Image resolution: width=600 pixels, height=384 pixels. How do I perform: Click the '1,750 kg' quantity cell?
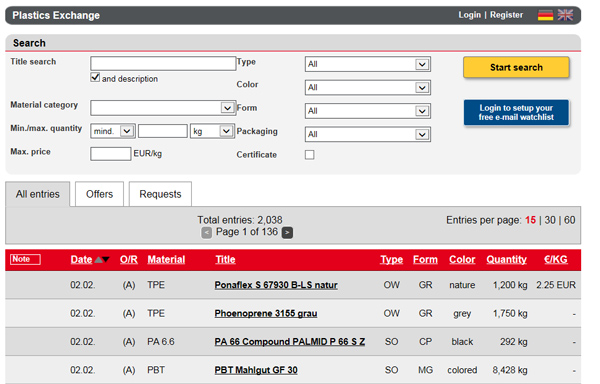(x=510, y=313)
